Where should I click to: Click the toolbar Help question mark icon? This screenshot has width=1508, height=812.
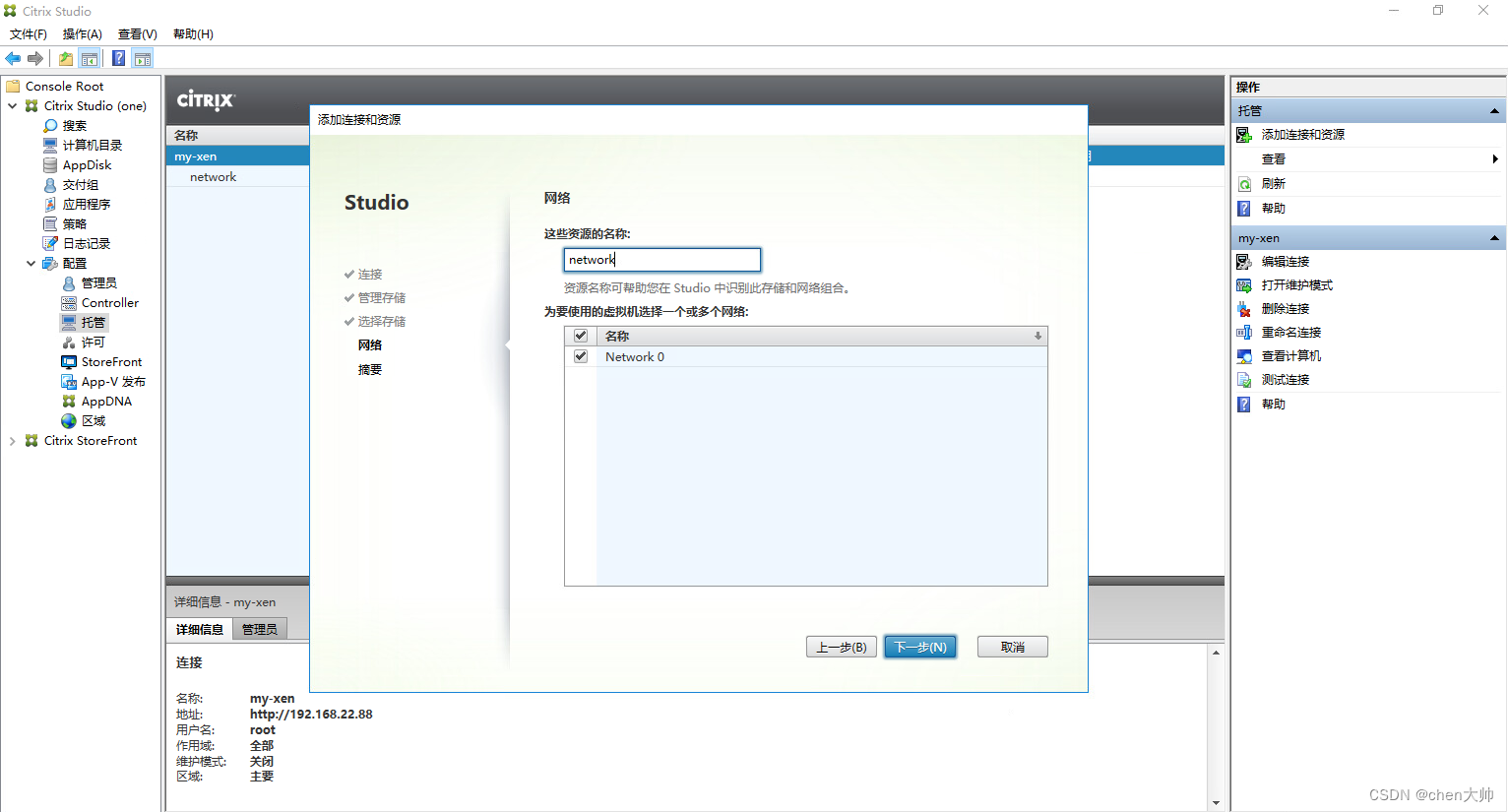point(118,58)
